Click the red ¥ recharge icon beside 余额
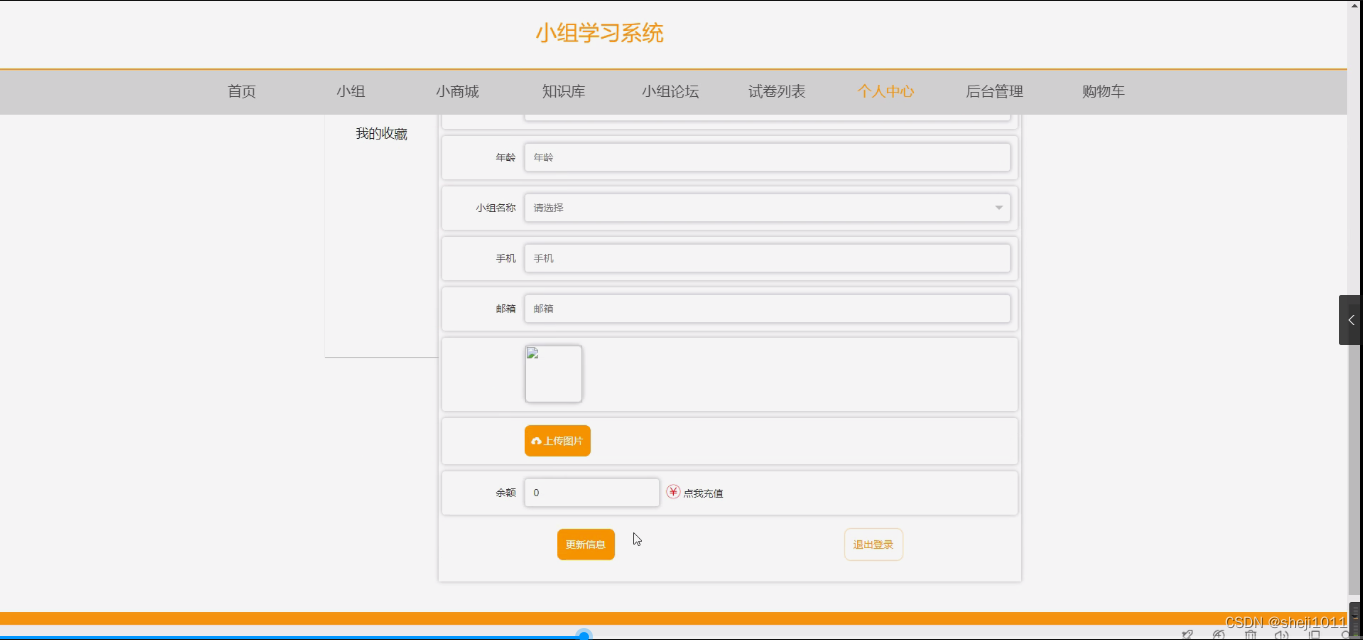This screenshot has height=640, width=1363. click(671, 492)
